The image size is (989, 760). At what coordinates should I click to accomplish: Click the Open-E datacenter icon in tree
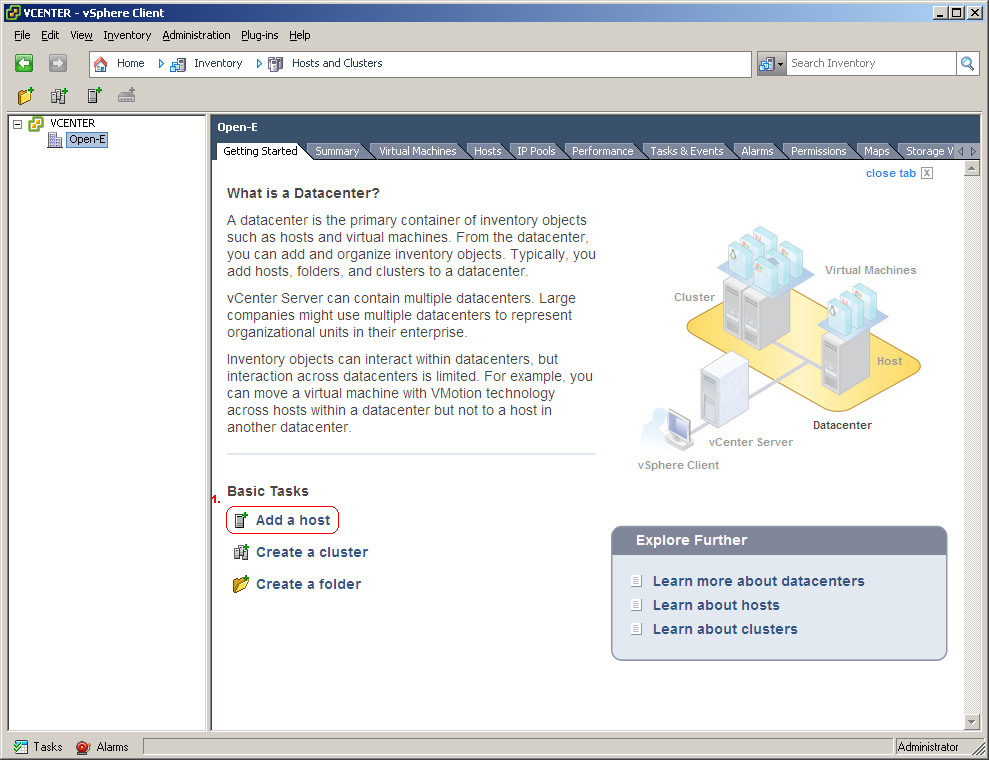[x=56, y=140]
